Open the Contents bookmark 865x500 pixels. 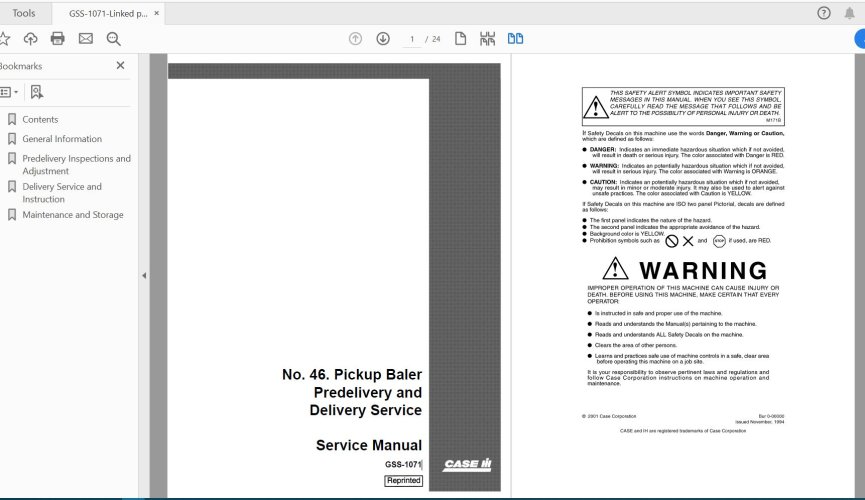coord(40,119)
